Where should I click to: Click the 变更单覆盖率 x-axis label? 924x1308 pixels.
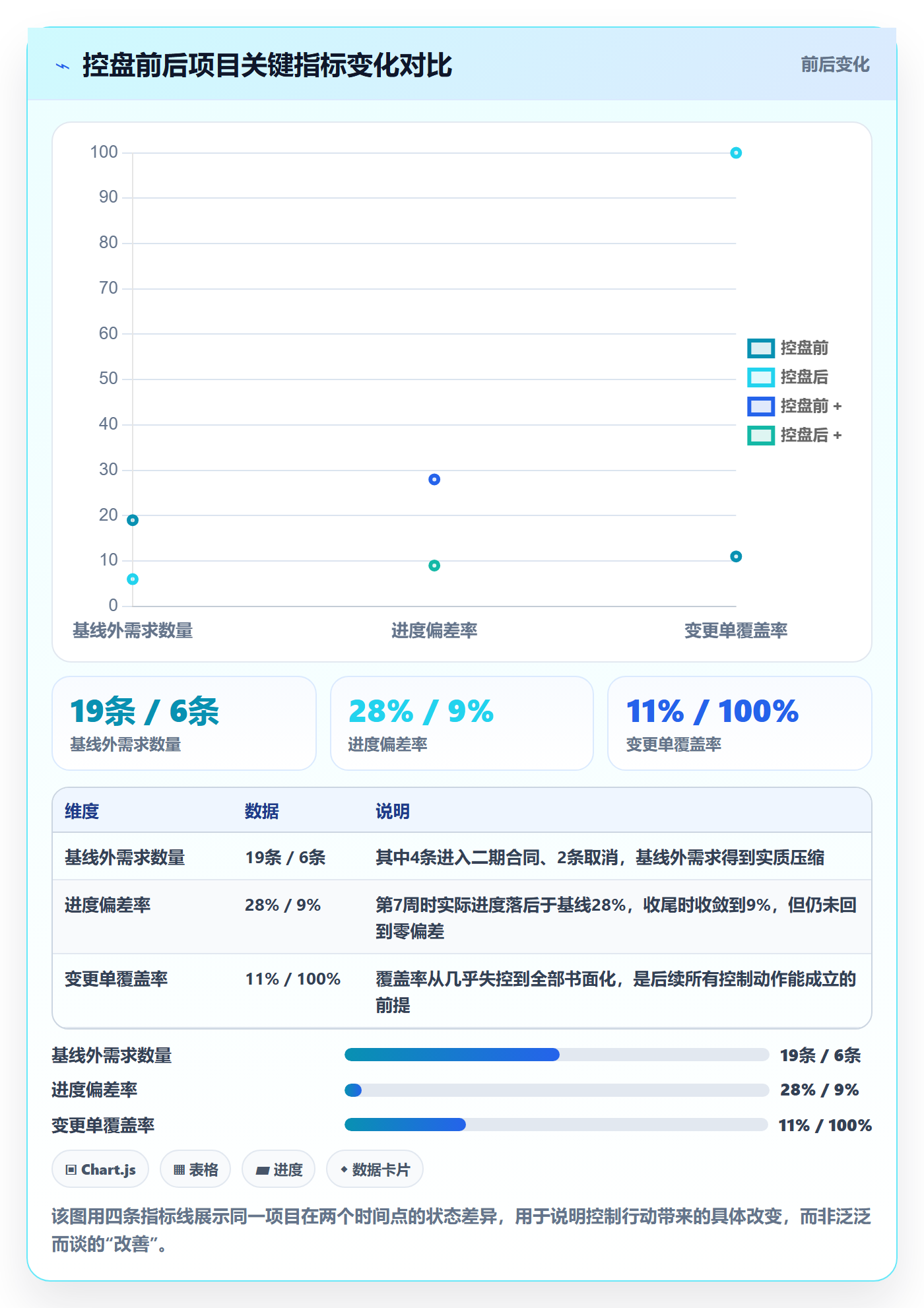(736, 630)
